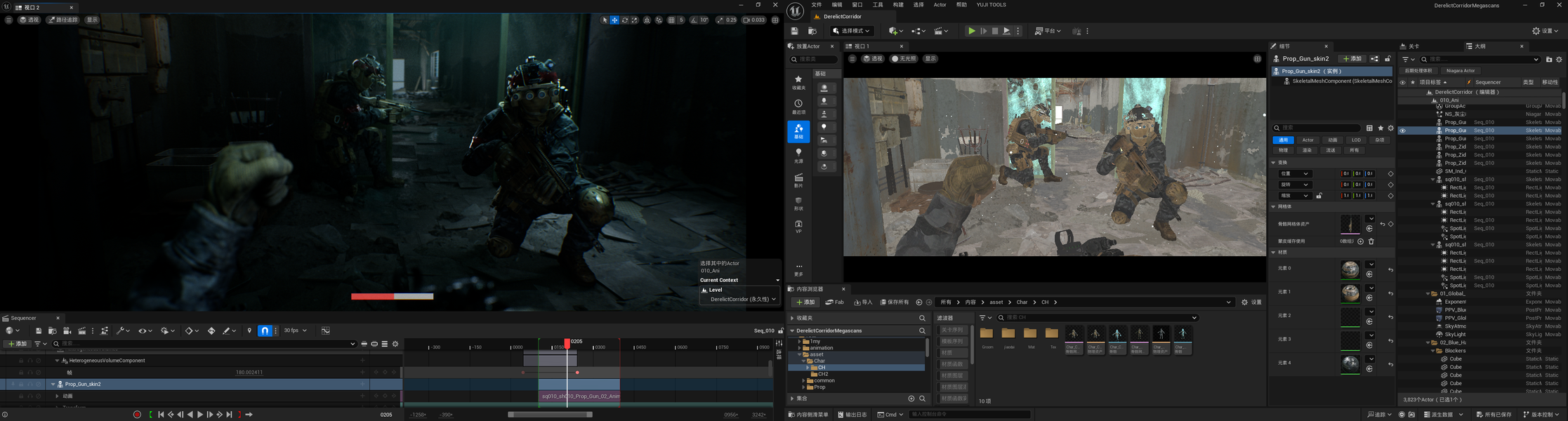Toggle visibility eye for selected Prop_Gun outliner row
This screenshot has height=421, width=1568.
tap(1402, 131)
